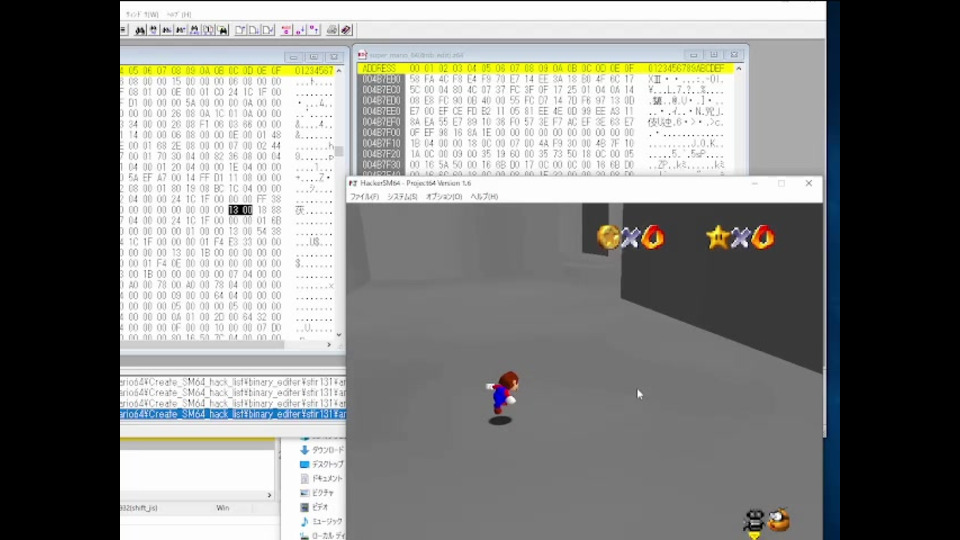
Task: Open ピクチャ folder in Explorer sidebar
Action: pos(317,493)
